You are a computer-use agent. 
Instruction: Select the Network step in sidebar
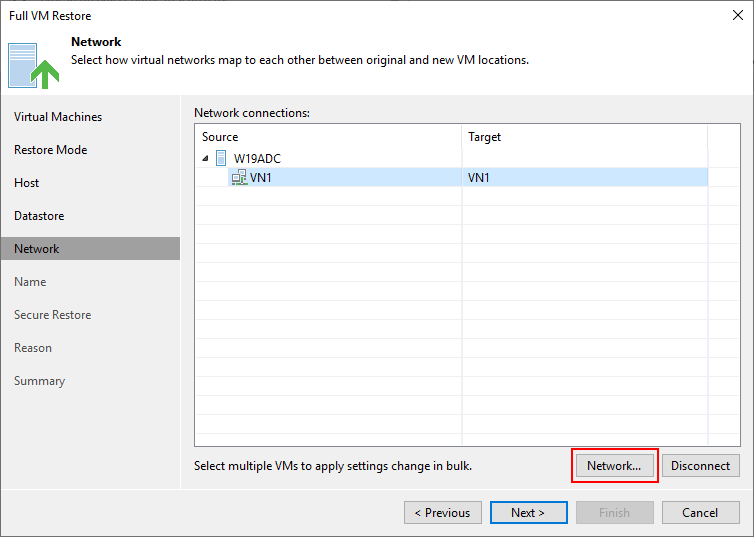coord(90,249)
